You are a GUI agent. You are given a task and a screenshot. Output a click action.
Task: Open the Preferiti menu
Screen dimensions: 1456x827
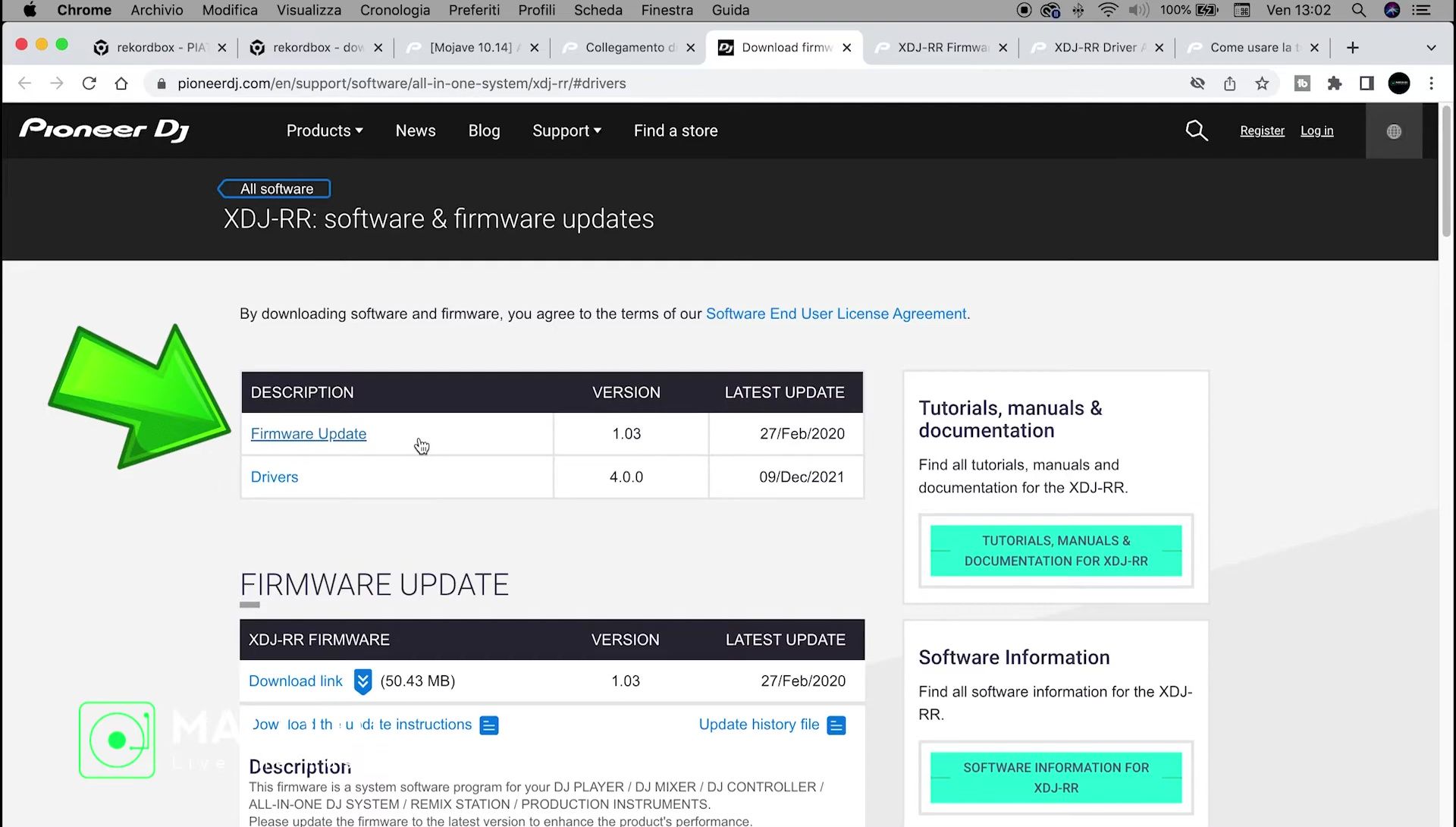pyautogui.click(x=474, y=10)
